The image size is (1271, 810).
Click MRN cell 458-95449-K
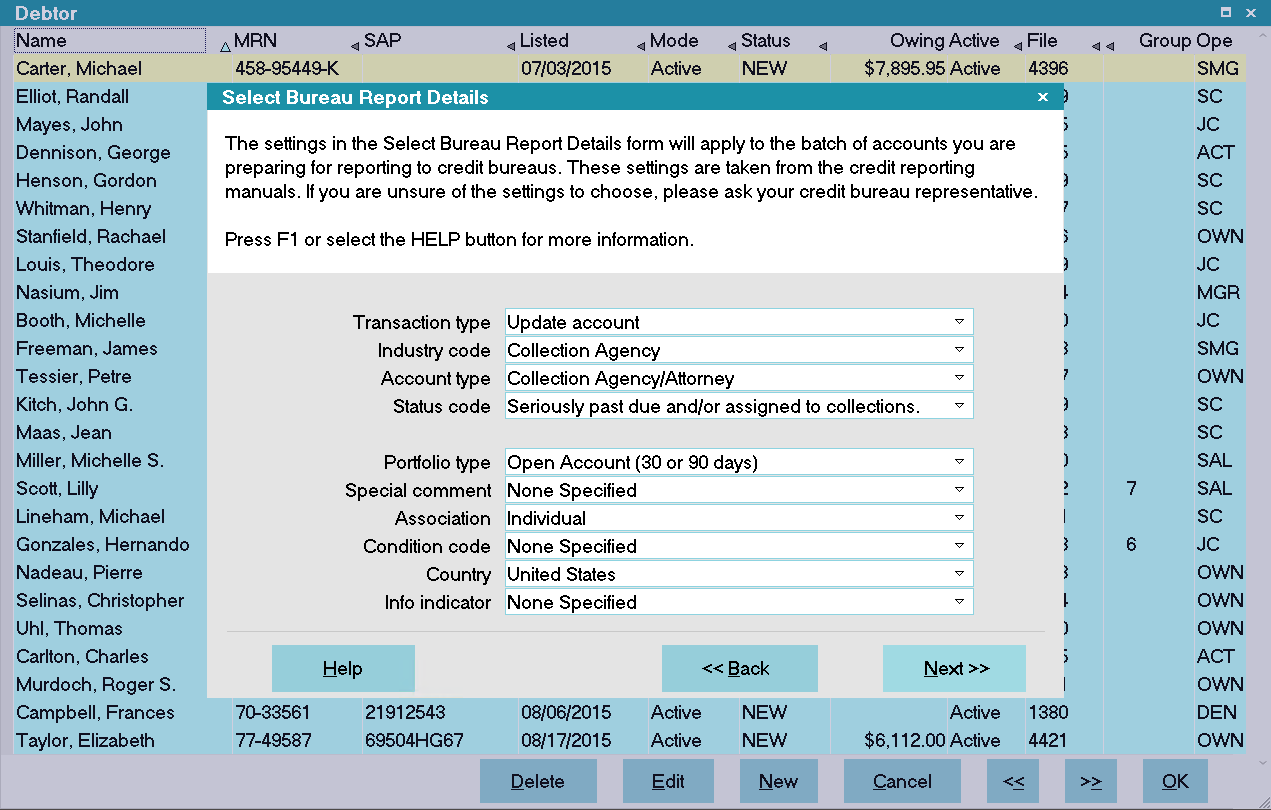[x=287, y=69]
